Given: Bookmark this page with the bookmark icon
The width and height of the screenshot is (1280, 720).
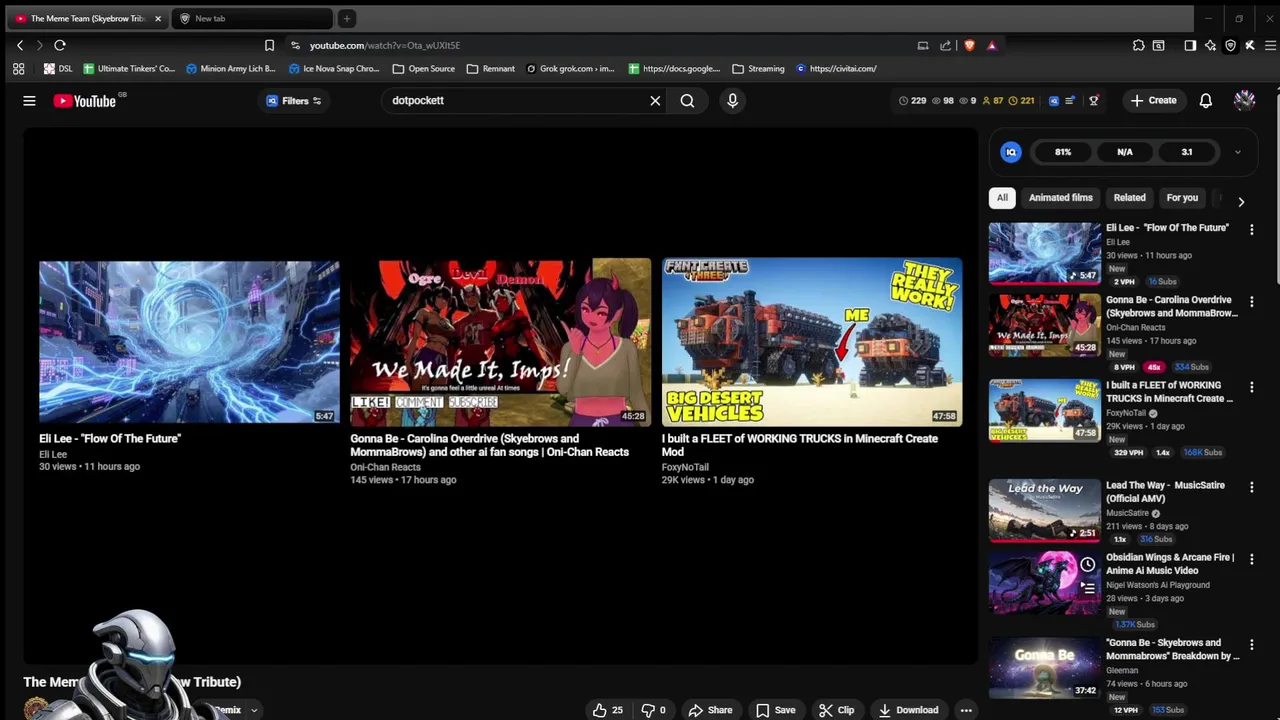Looking at the screenshot, I should coord(269,45).
